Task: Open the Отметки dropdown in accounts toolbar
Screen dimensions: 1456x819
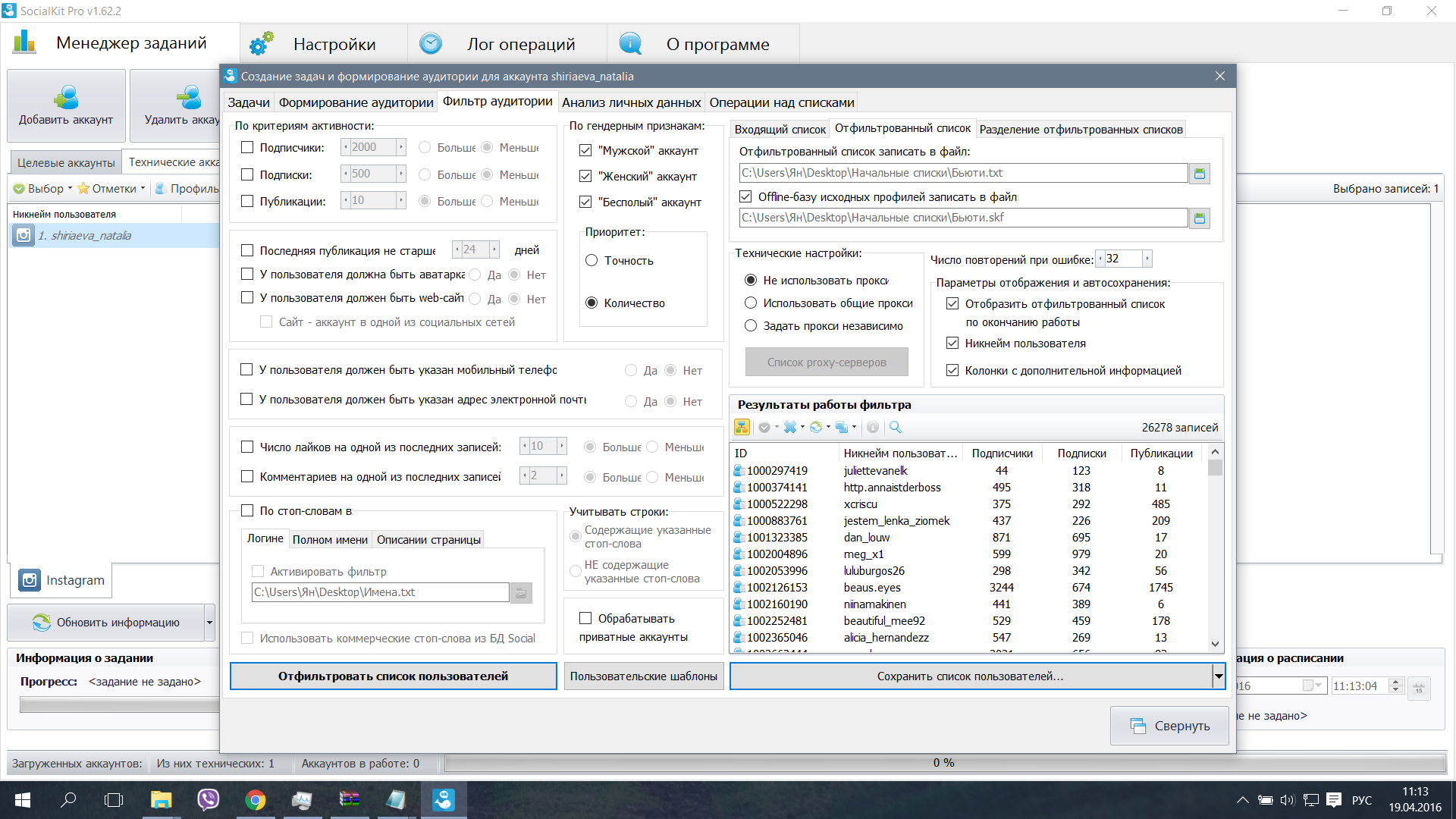Action: (x=111, y=189)
